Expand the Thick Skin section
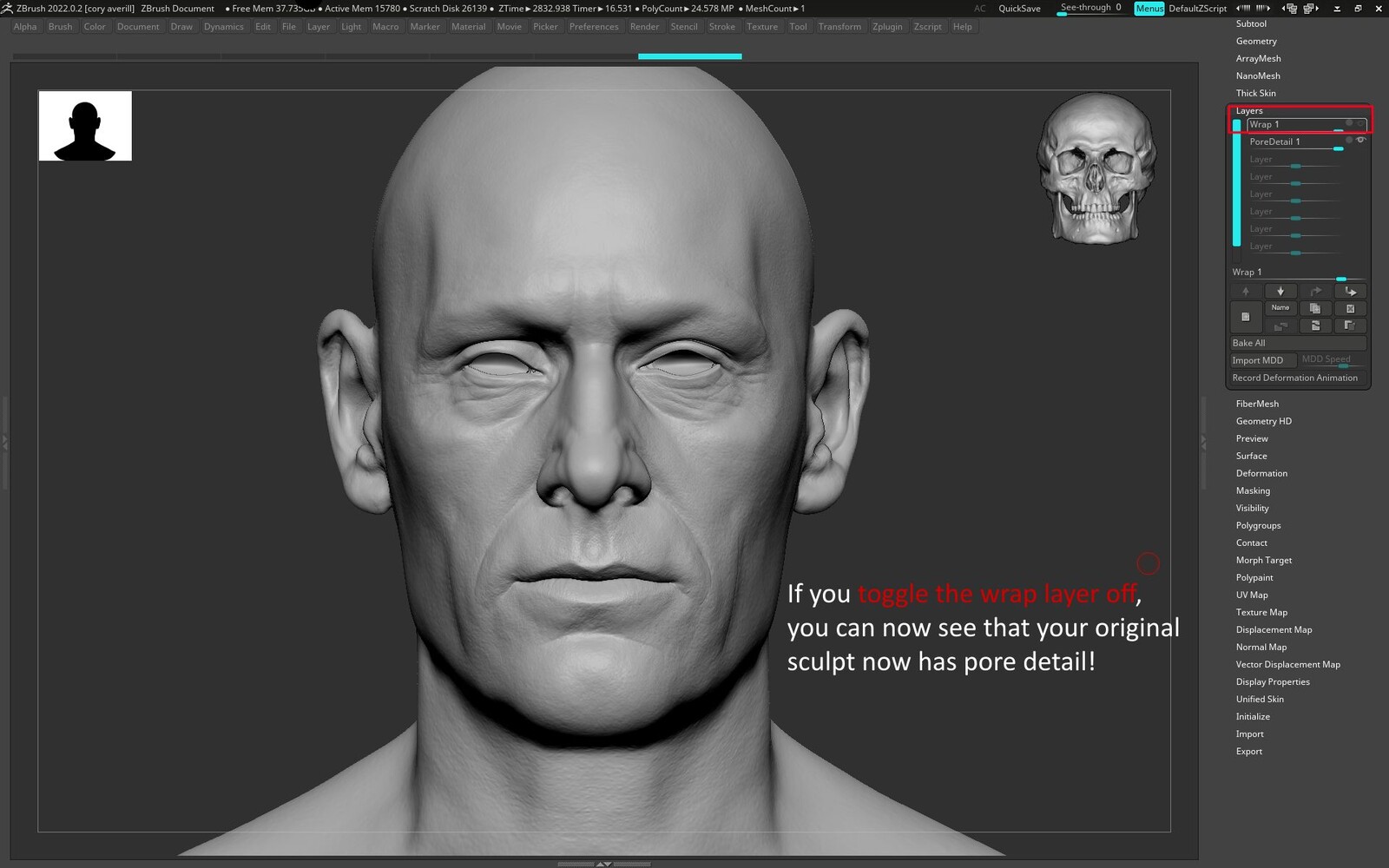The height and width of the screenshot is (868, 1389). 1255,94
